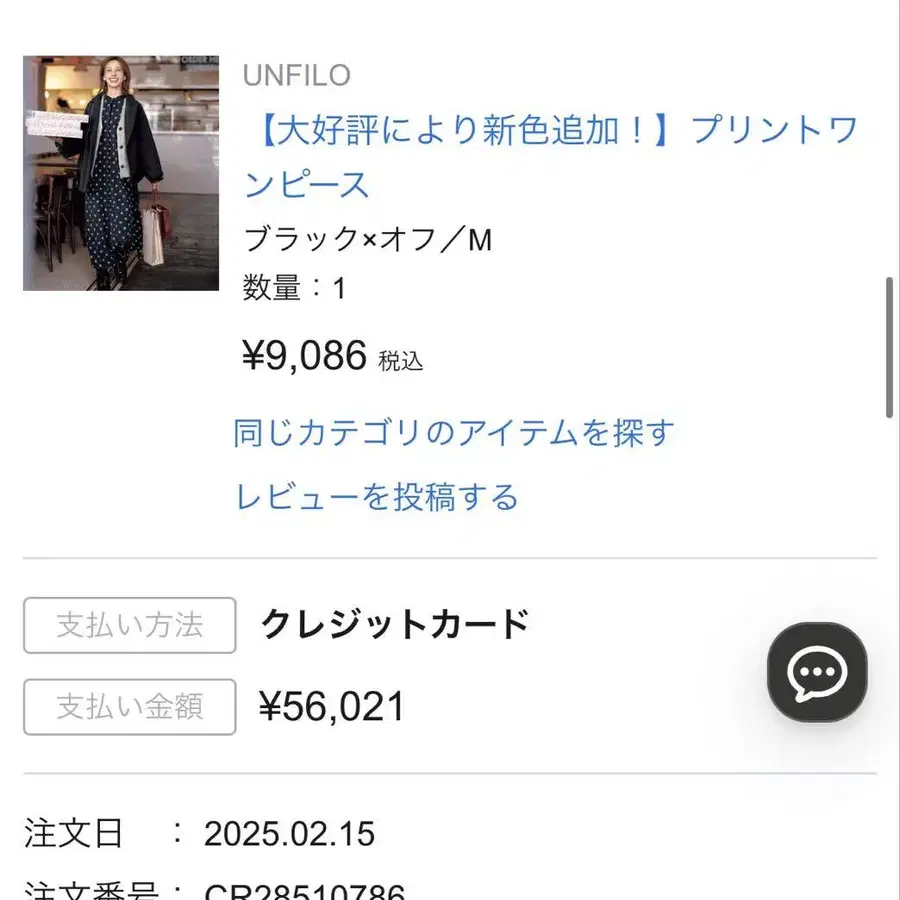
Task: Click the 支払い金額 label box
Action: tap(130, 707)
